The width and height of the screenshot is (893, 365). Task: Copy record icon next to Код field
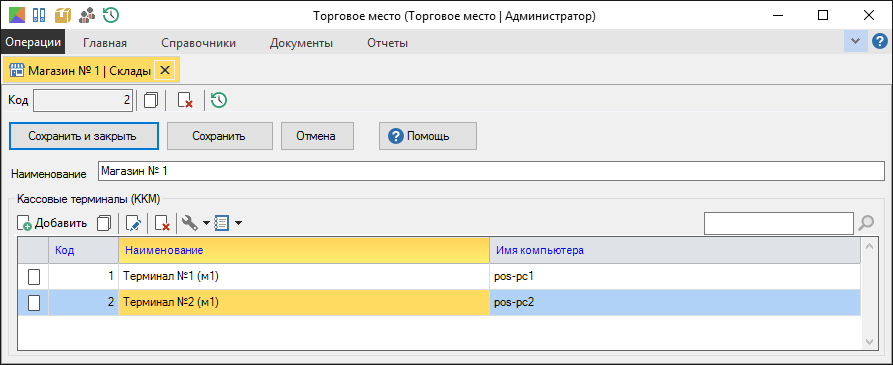(151, 101)
